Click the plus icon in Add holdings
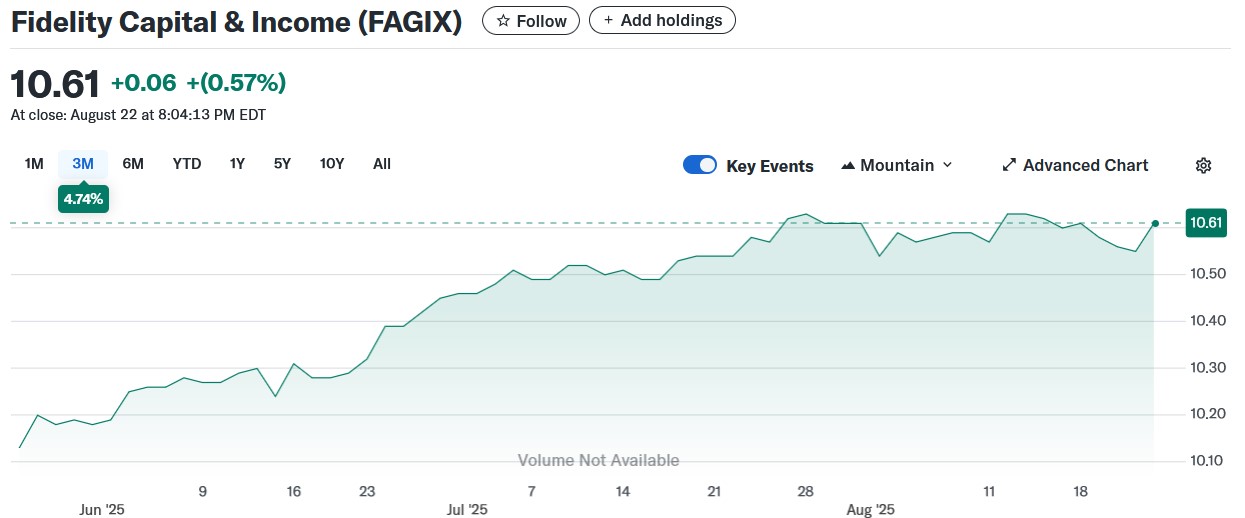The width and height of the screenshot is (1245, 518). [x=608, y=21]
